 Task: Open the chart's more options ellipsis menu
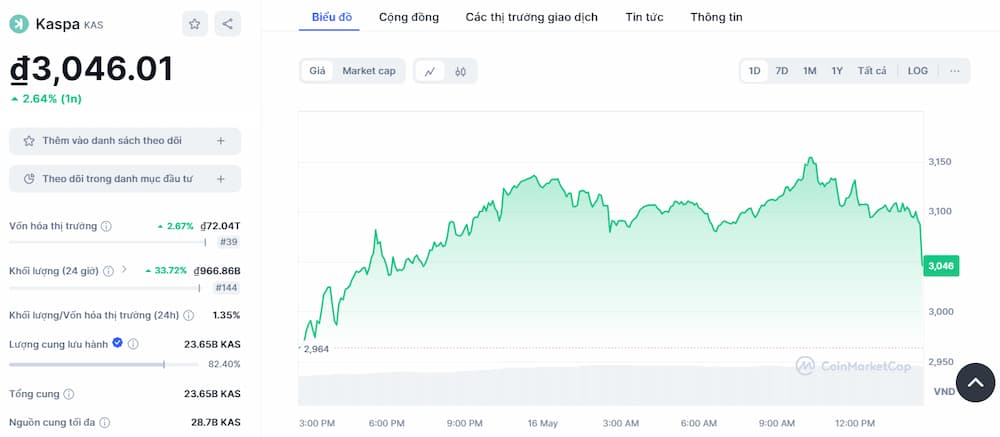pyautogui.click(x=955, y=71)
